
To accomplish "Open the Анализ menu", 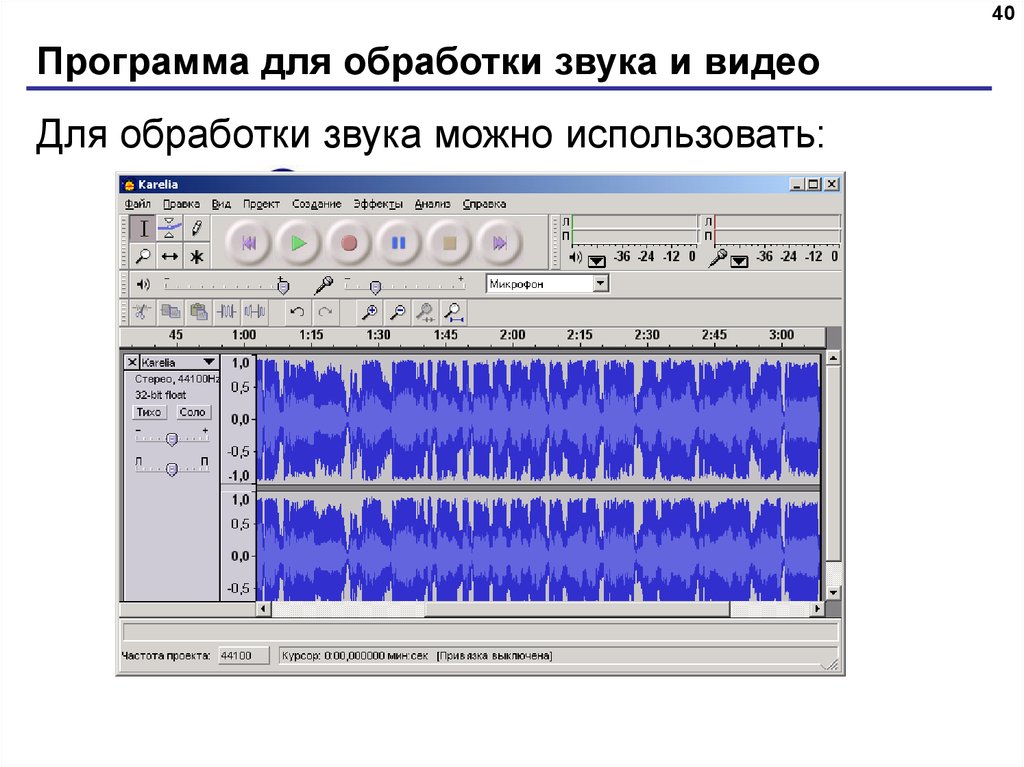I will [x=432, y=204].
